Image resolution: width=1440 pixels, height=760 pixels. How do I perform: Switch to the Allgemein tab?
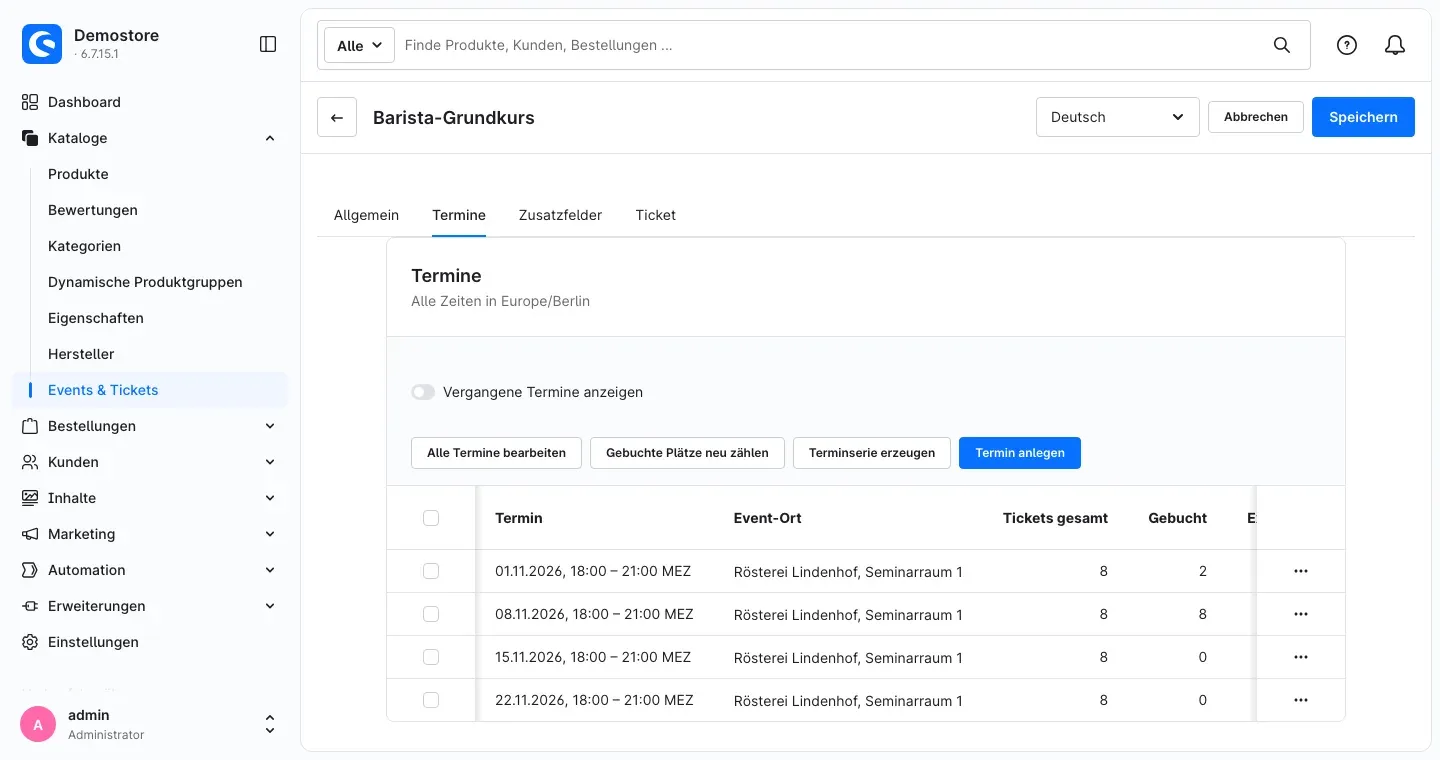(366, 215)
